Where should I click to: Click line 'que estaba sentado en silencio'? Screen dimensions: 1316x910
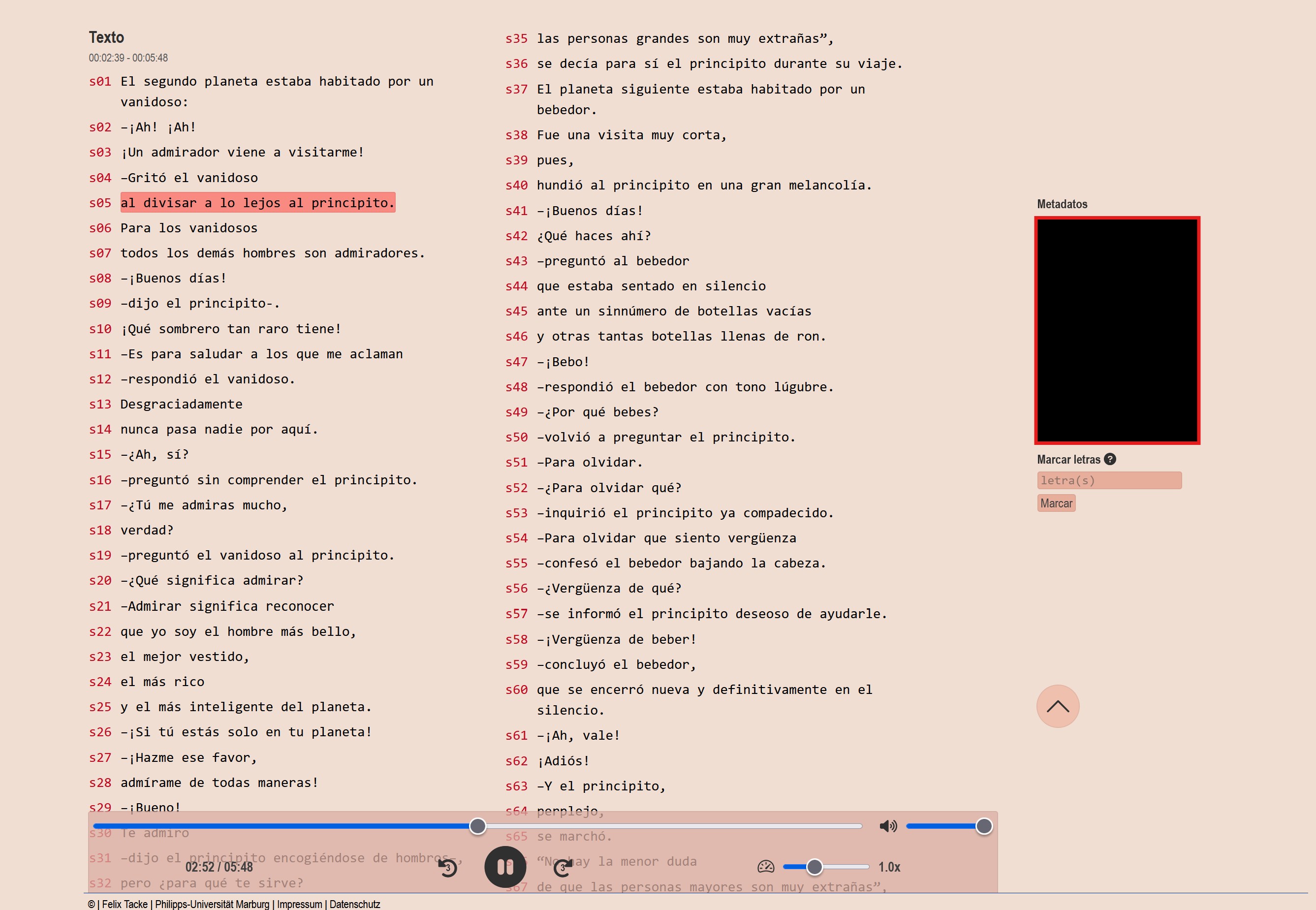click(651, 285)
